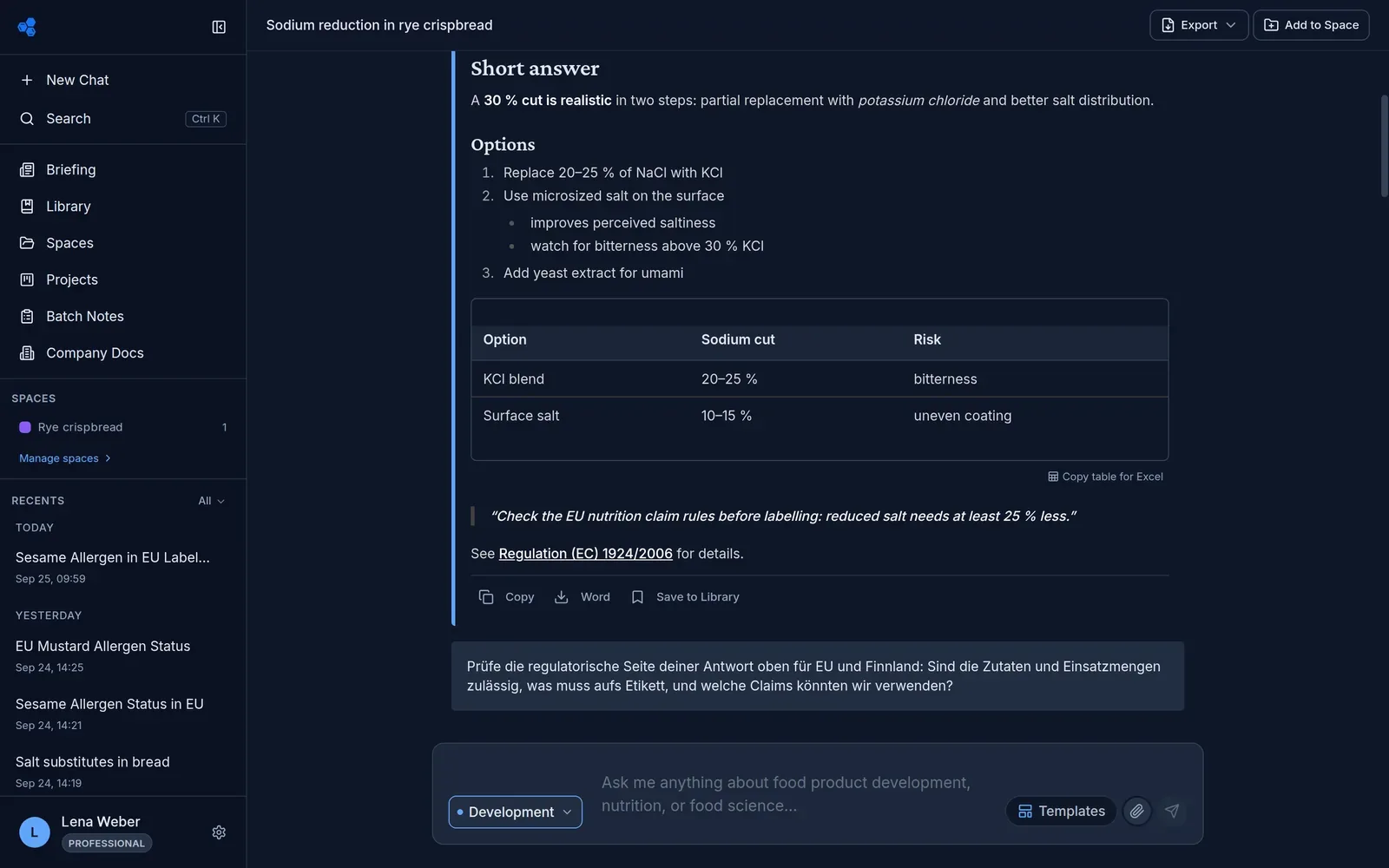Open the Spaces folder icon
Screen dimensions: 1389x868
(x=27, y=243)
